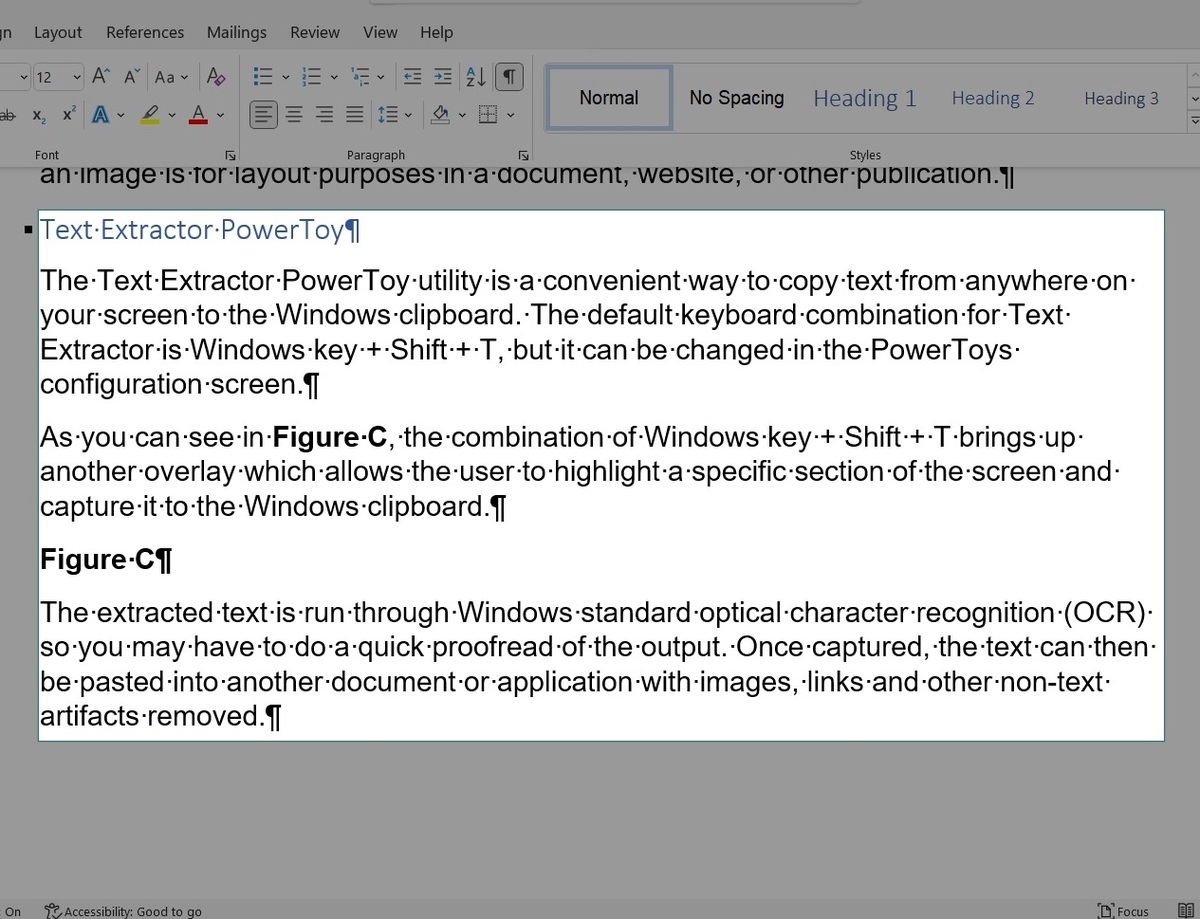The image size is (1200, 919).
Task: Open the Mailings ribbon tab
Action: [236, 32]
